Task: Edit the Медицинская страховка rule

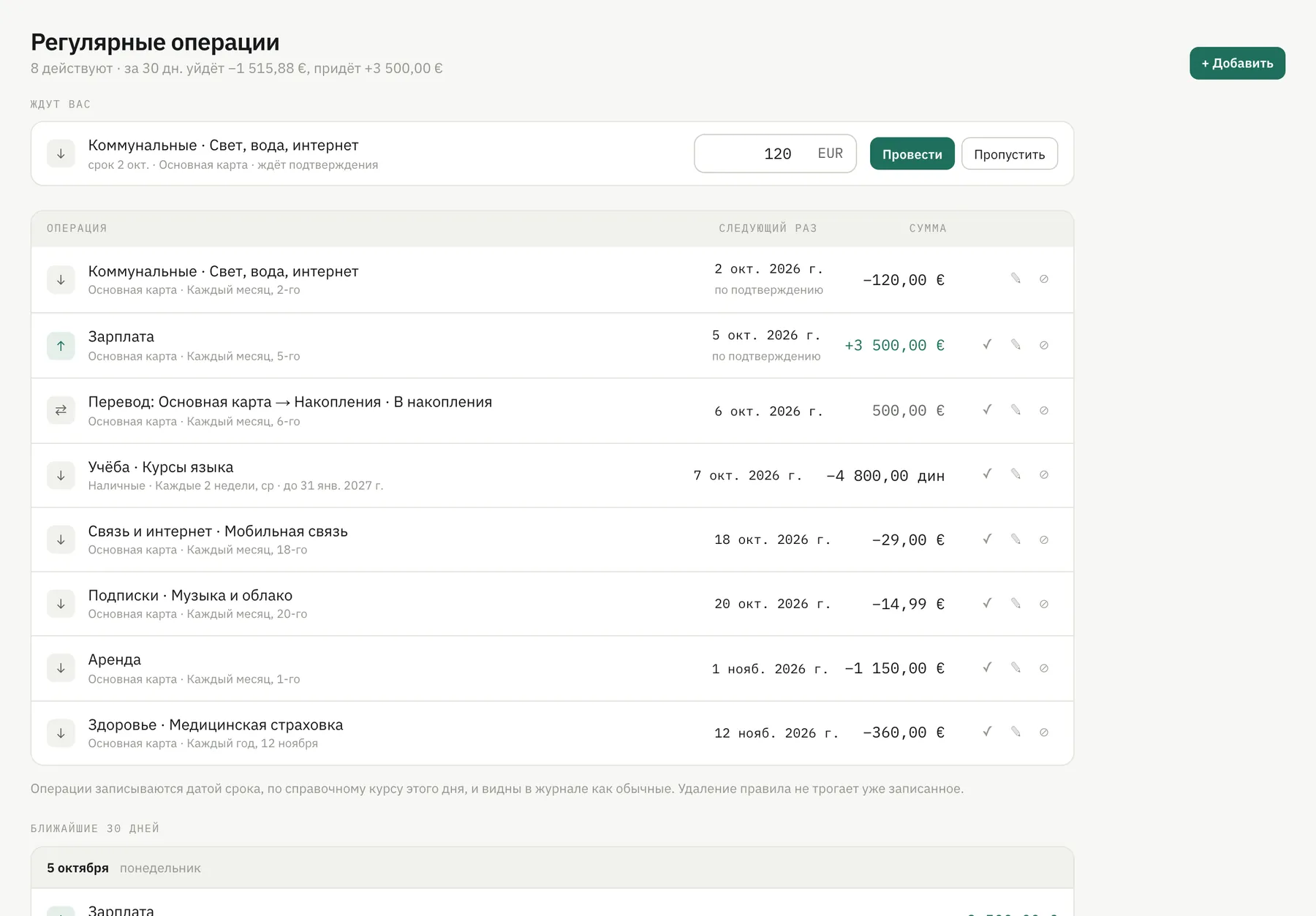Action: pyautogui.click(x=1016, y=732)
